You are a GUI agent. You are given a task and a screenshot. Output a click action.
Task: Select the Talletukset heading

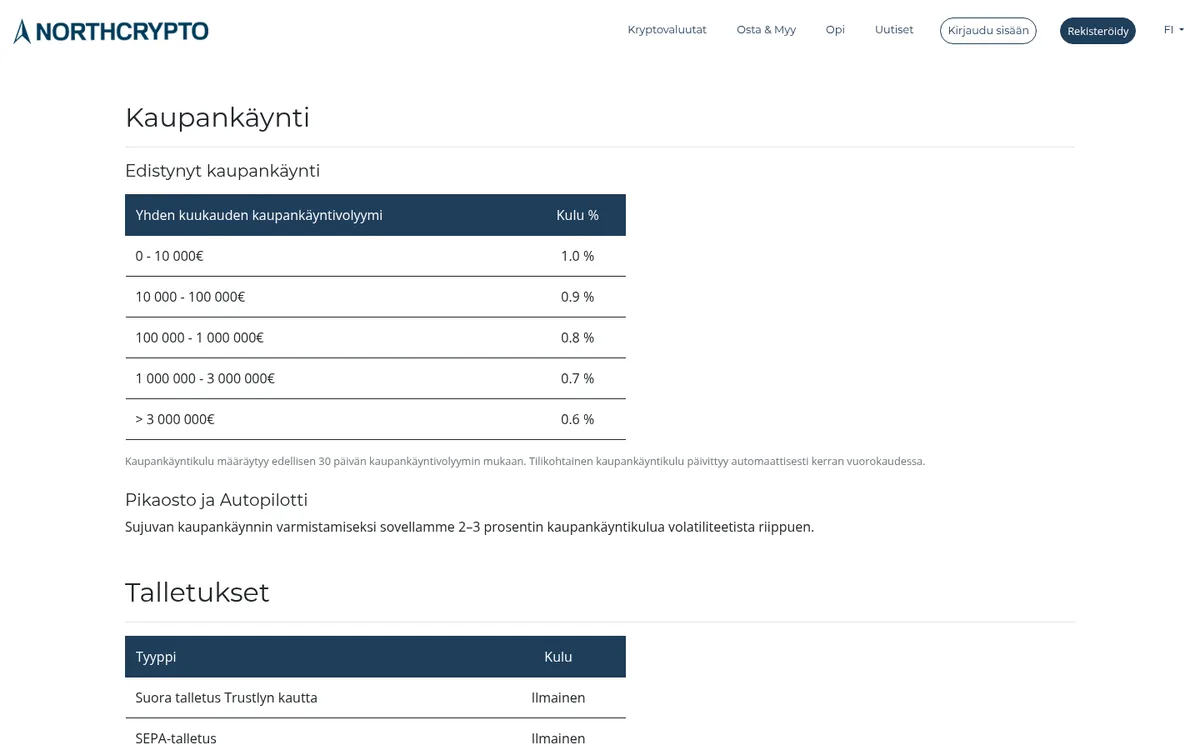click(197, 592)
